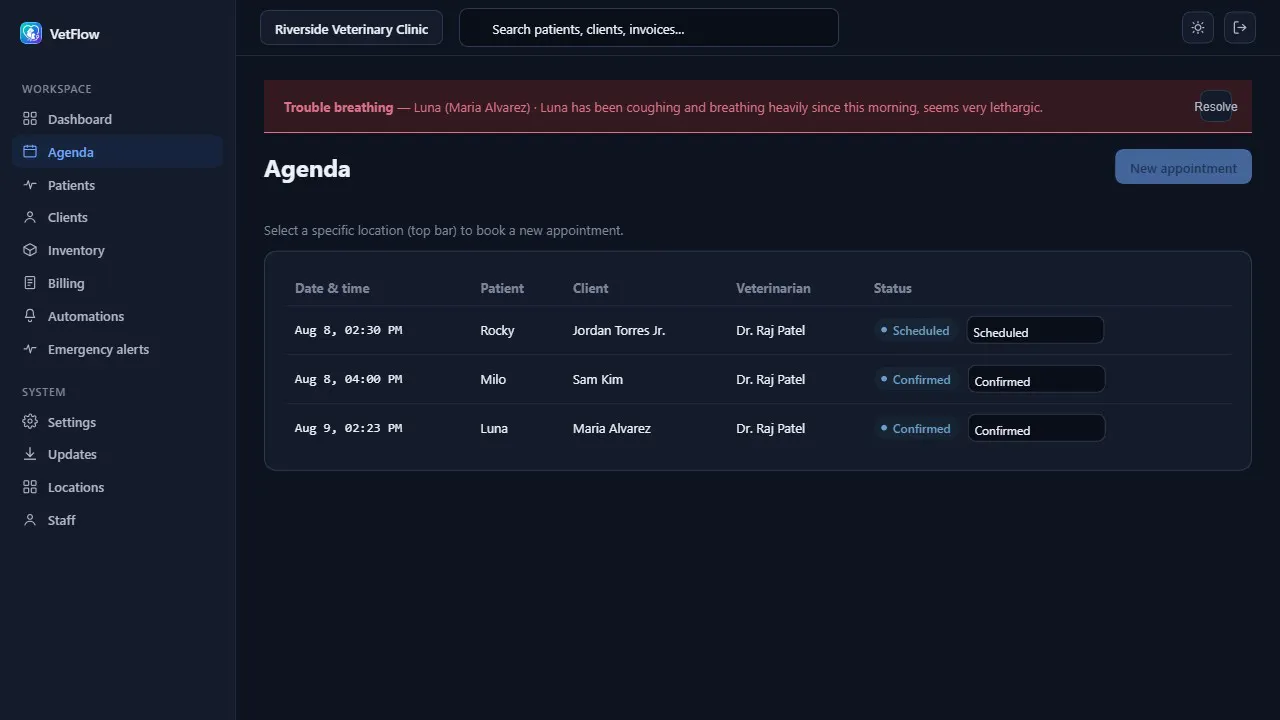This screenshot has height=720, width=1280.
Task: Open the Billing section
Action: click(117, 283)
